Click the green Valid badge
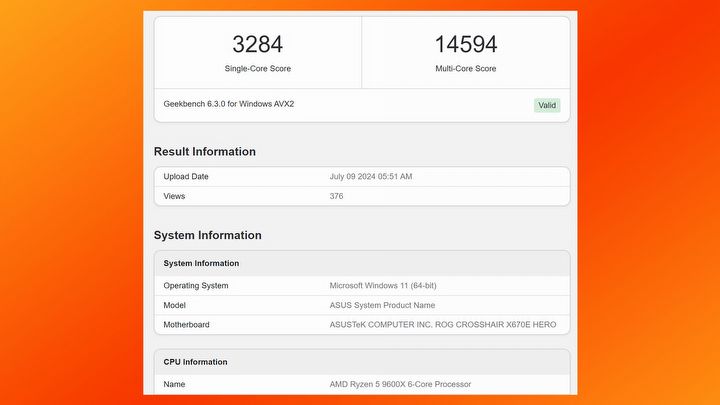This screenshot has height=405, width=720. (x=547, y=105)
